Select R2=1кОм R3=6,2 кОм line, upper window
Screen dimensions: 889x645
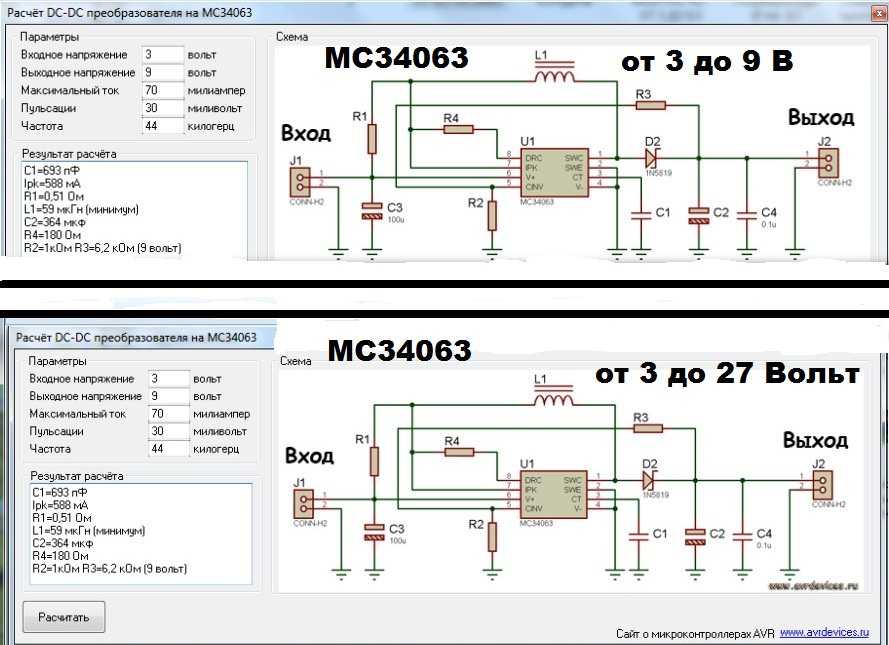[103, 248]
